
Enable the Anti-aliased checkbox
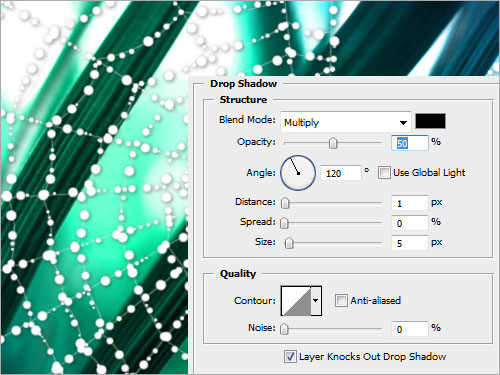click(341, 300)
